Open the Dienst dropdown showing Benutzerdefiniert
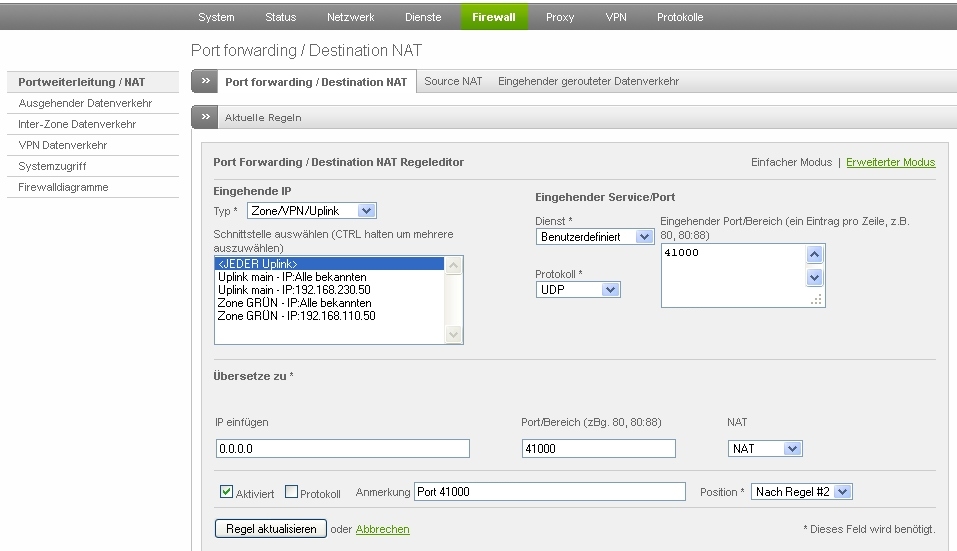This screenshot has width=957, height=551. (x=595, y=237)
